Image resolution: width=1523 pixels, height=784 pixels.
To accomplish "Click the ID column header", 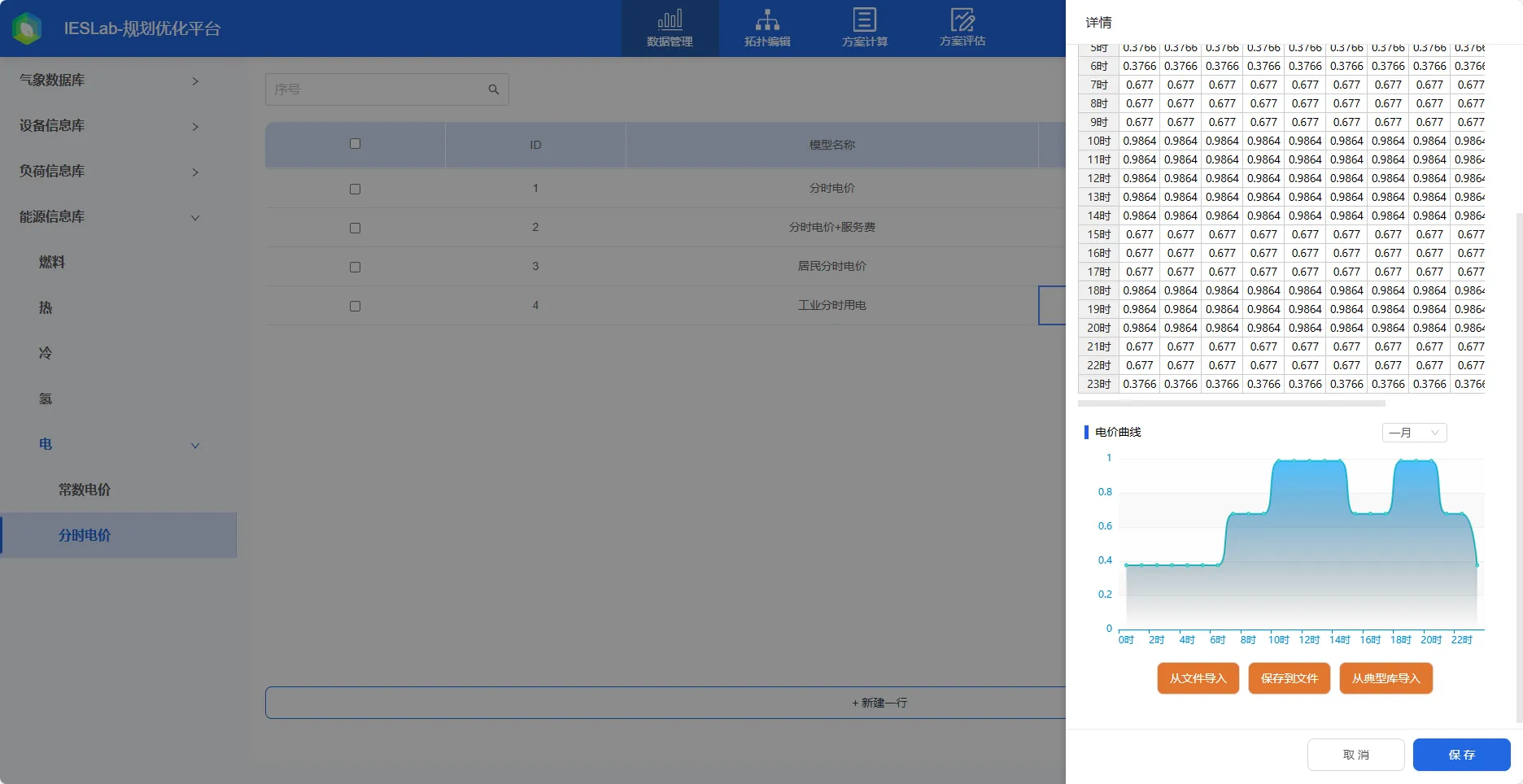I will (x=535, y=145).
